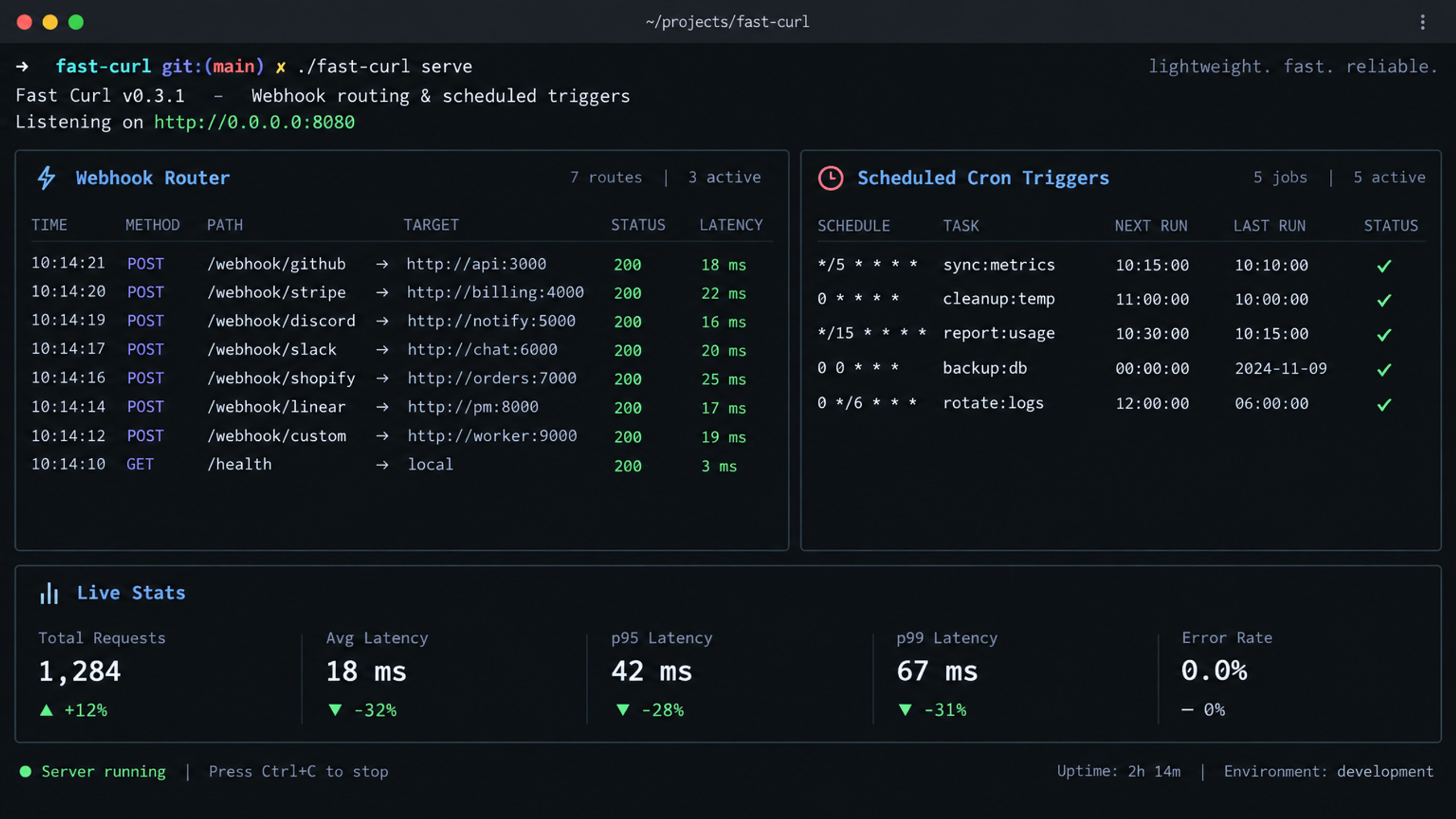The height and width of the screenshot is (819, 1456).
Task: Click Environment: development in status bar
Action: tap(1329, 772)
